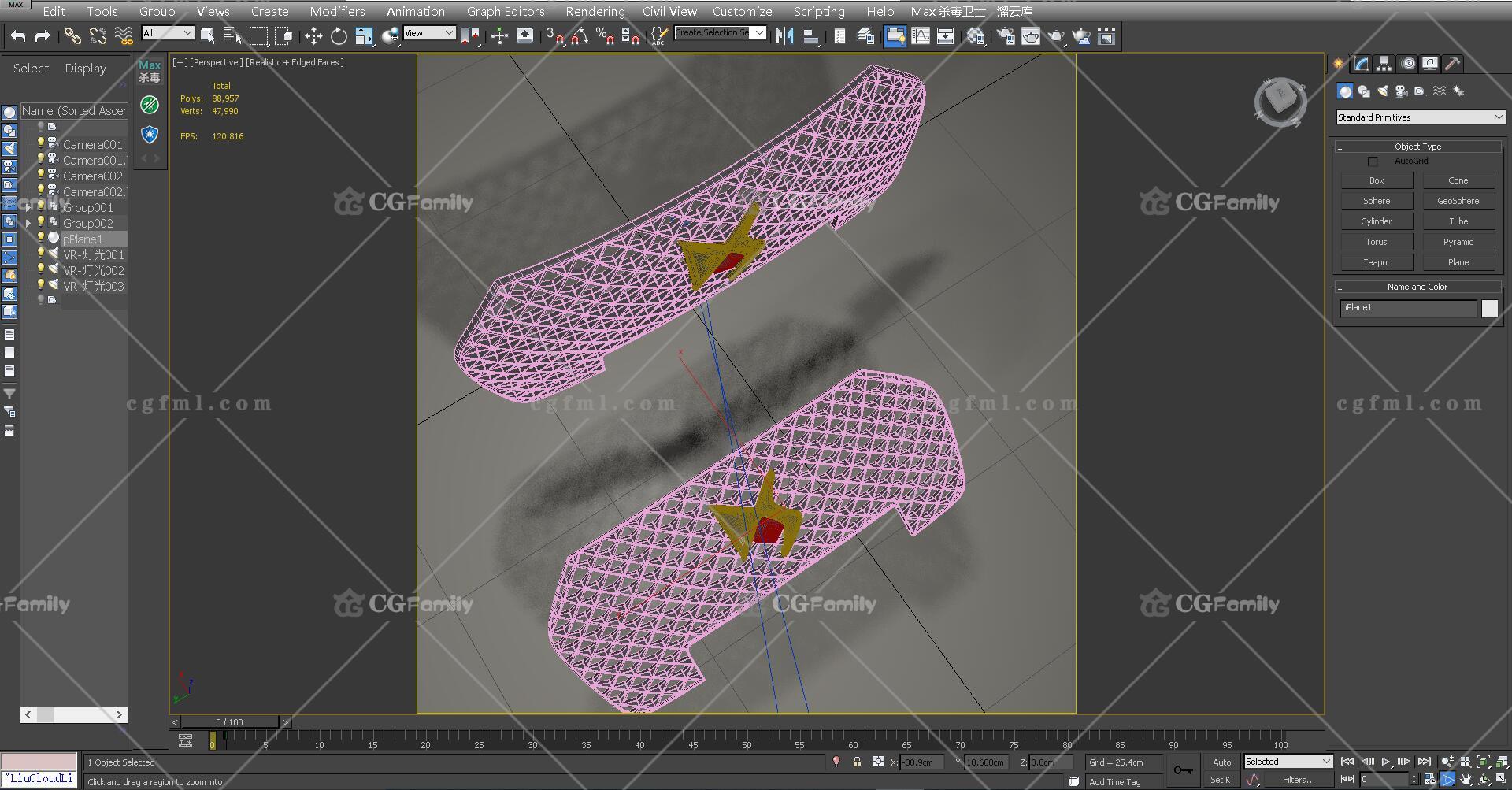Open the Modifiers menu
This screenshot has height=790, width=1512.
[337, 11]
